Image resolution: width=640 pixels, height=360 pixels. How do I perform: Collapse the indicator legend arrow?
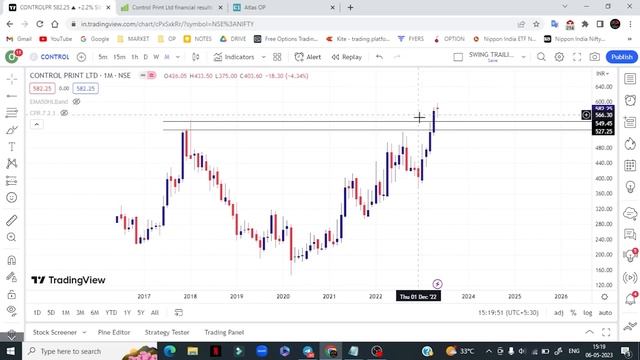[x=36, y=124]
